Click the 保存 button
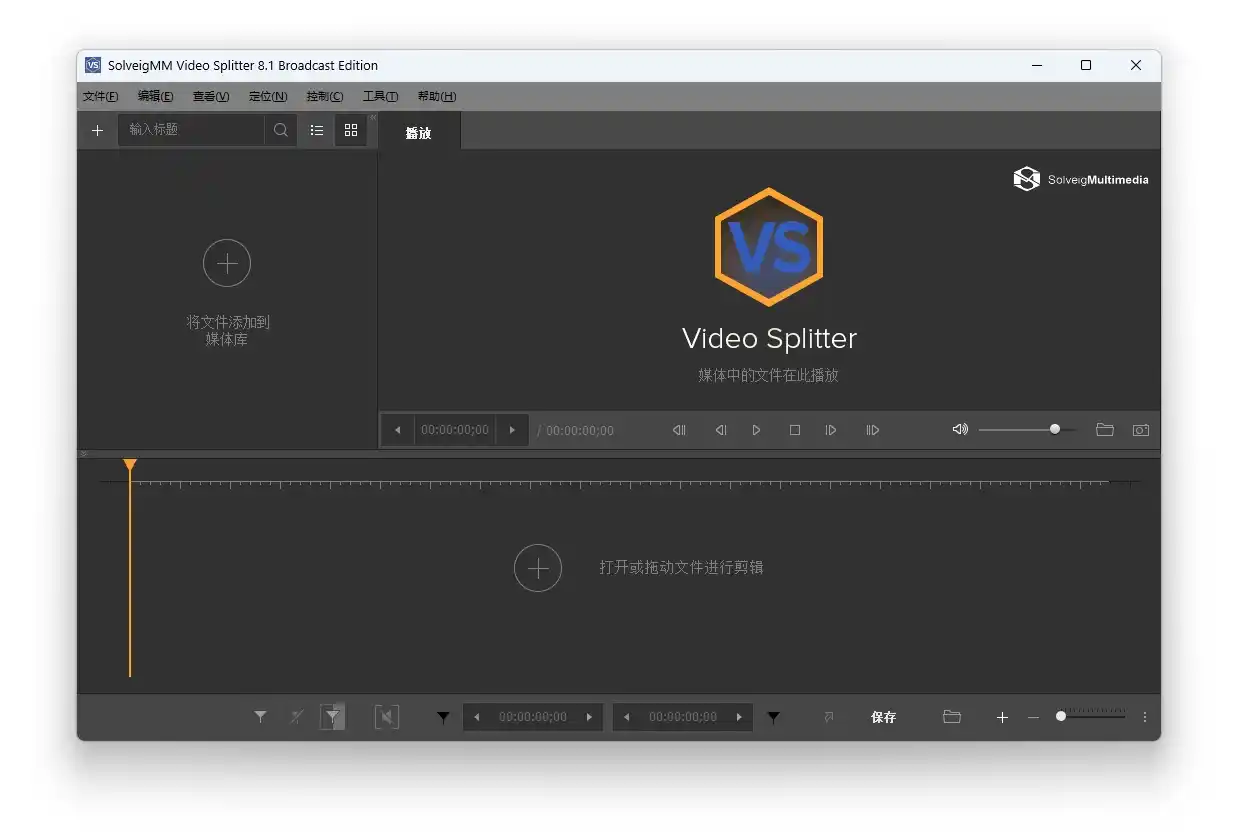This screenshot has width=1250, height=840. [884, 717]
